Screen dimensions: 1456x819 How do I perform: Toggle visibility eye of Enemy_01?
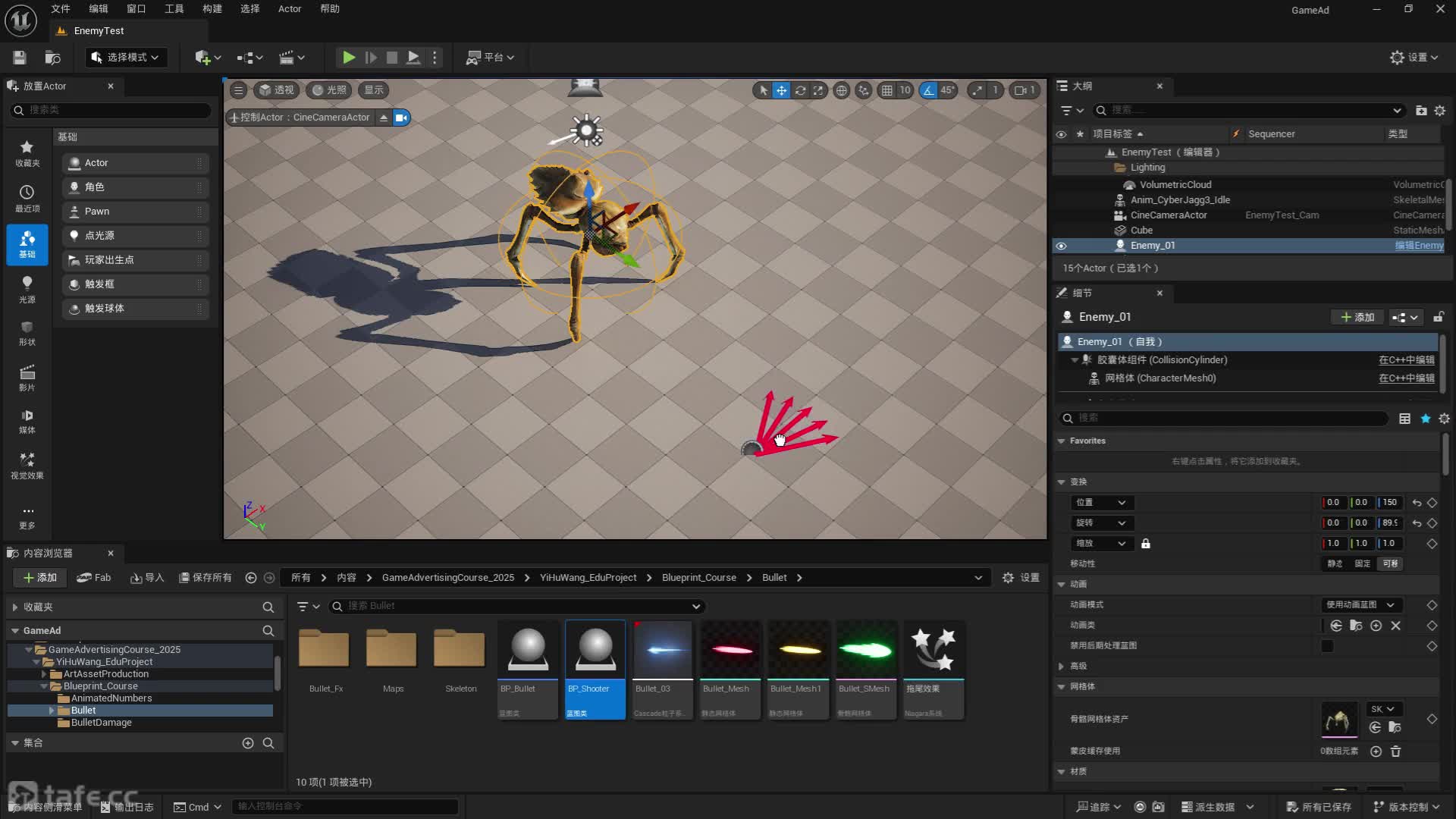(x=1061, y=246)
